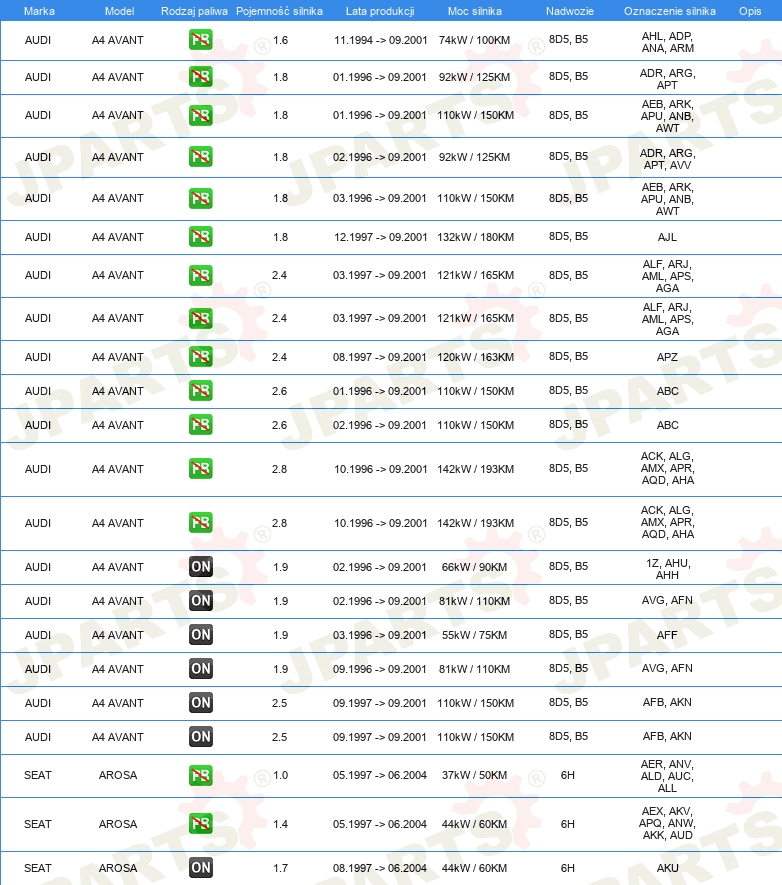Click the 1.4 engine capacity value
Image resolution: width=782 pixels, height=885 pixels.
coord(280,824)
